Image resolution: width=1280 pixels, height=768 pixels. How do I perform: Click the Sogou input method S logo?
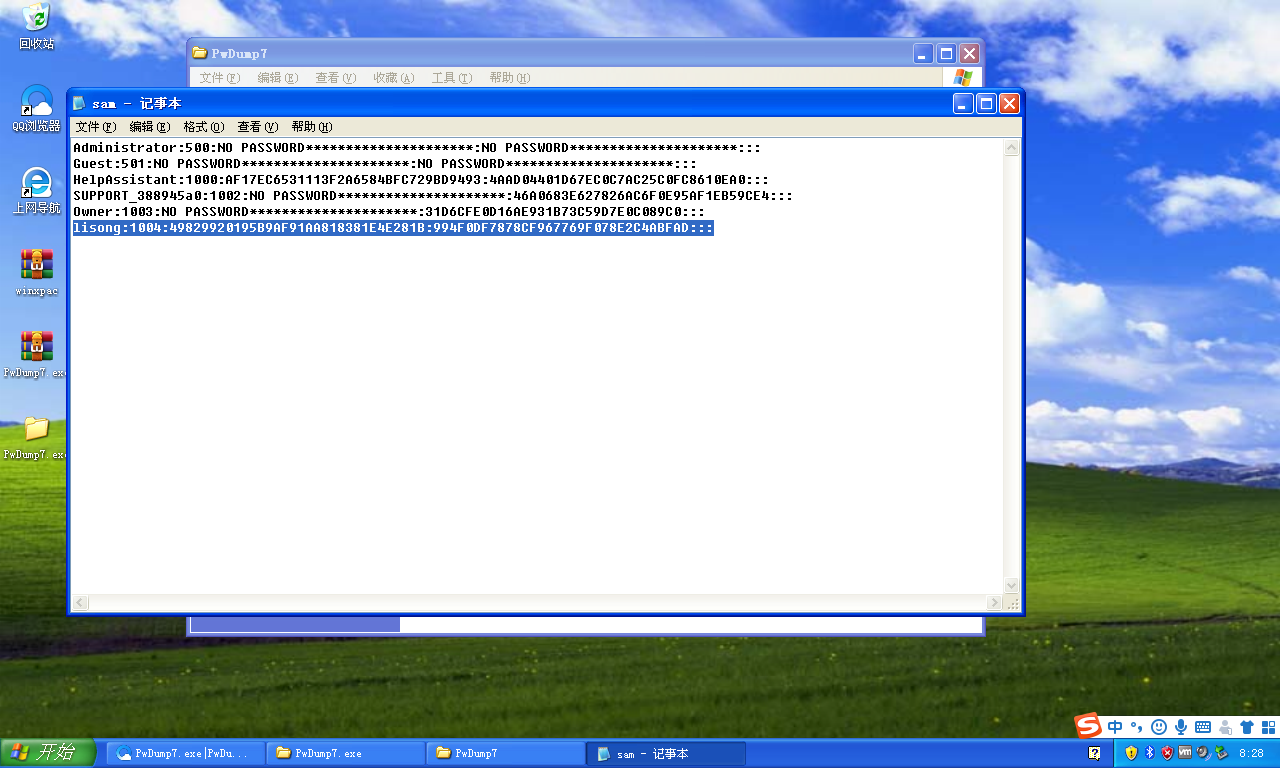[x=1088, y=726]
